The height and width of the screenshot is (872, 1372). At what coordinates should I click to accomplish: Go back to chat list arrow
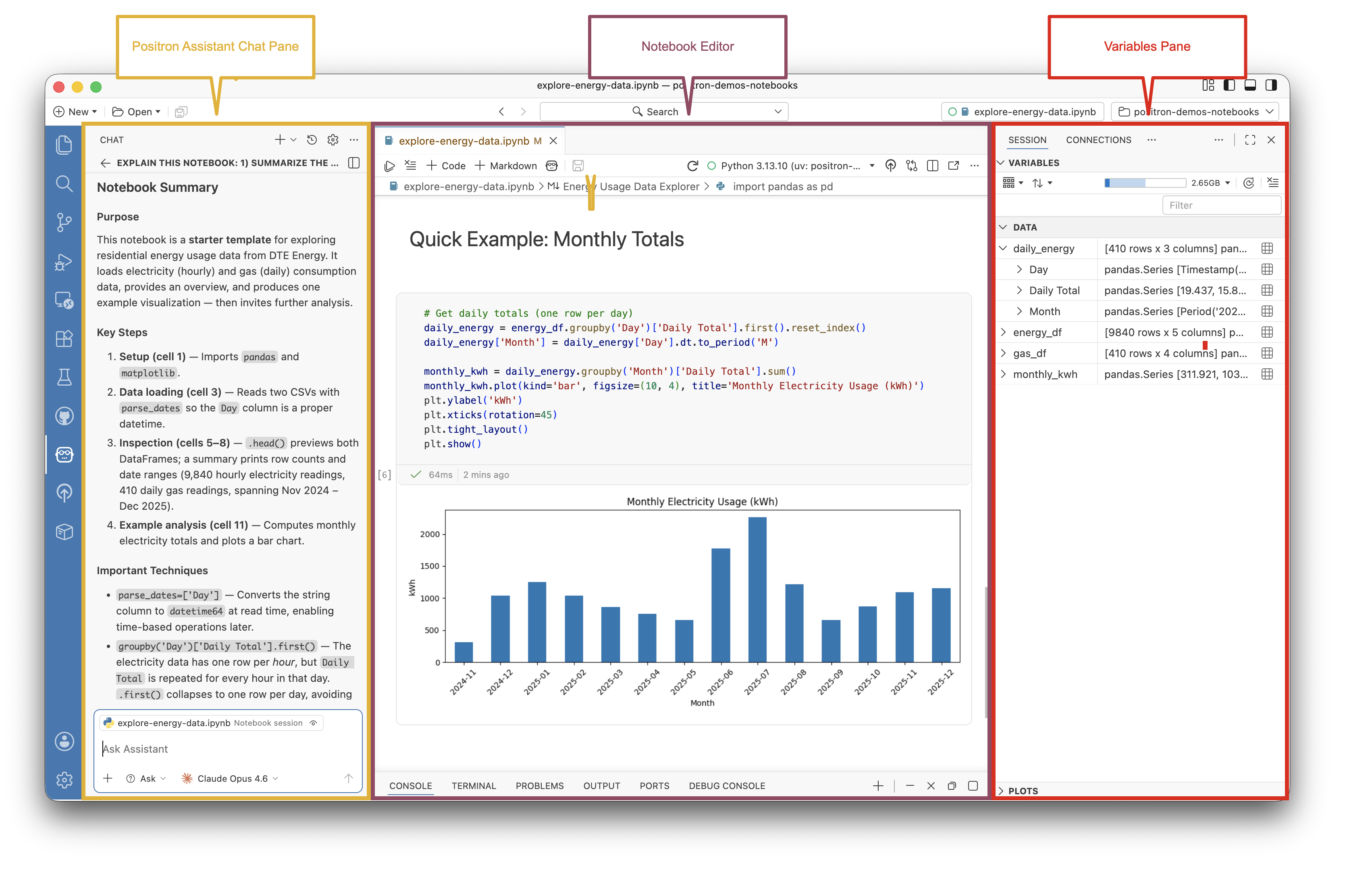(x=105, y=163)
